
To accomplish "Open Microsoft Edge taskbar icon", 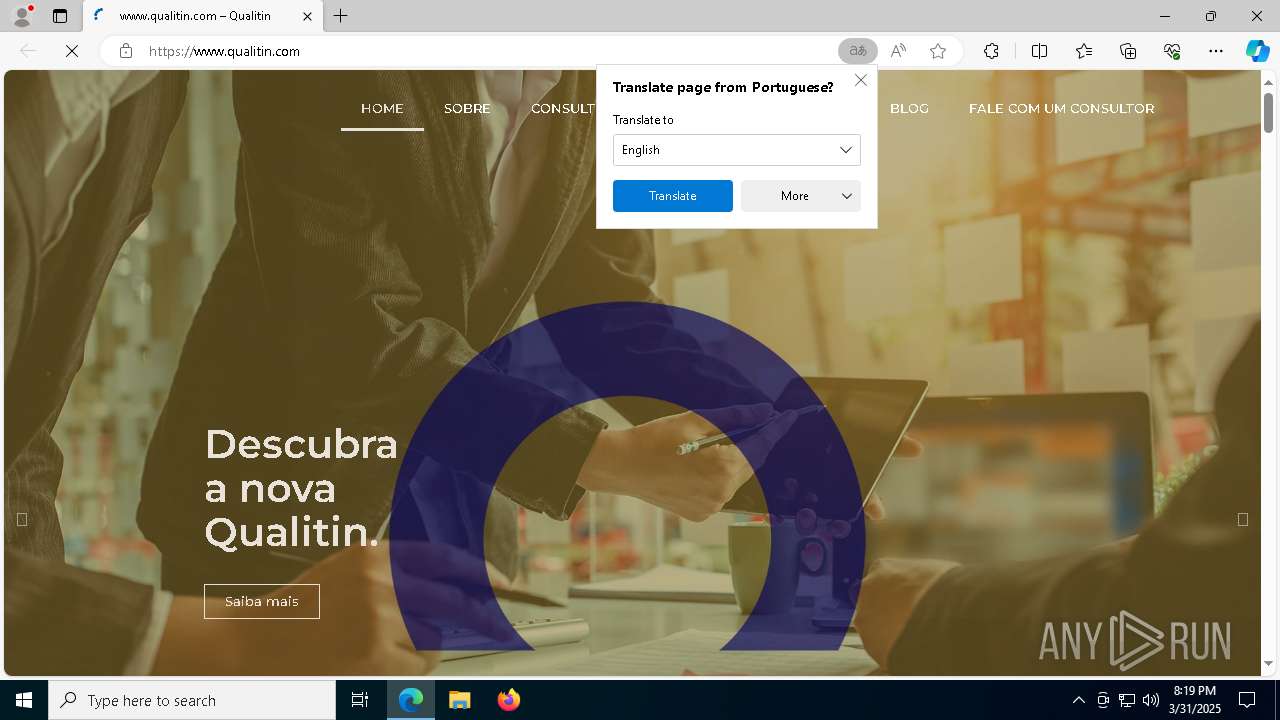I will click(x=411, y=700).
